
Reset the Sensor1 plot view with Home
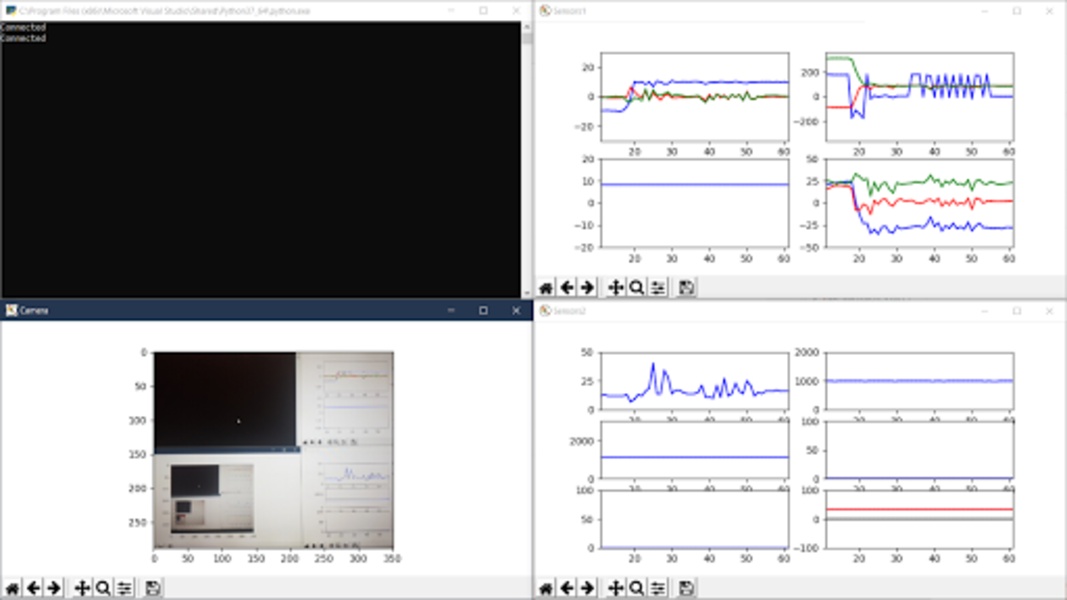(546, 288)
